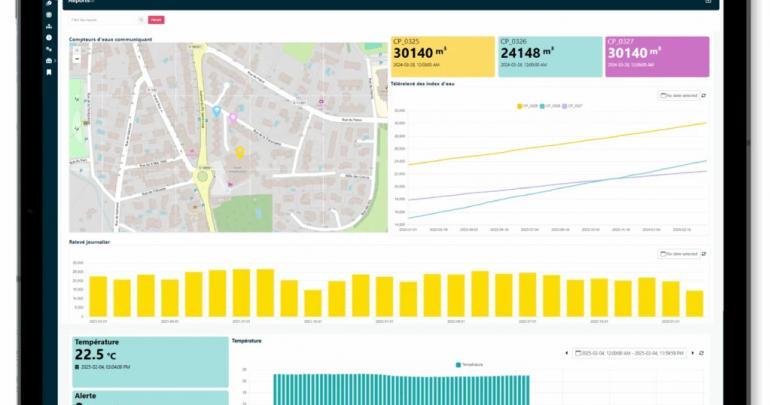Toggle the teal CP_0326 legend series
Viewport: 770px width, 405px height.
pyautogui.click(x=549, y=105)
